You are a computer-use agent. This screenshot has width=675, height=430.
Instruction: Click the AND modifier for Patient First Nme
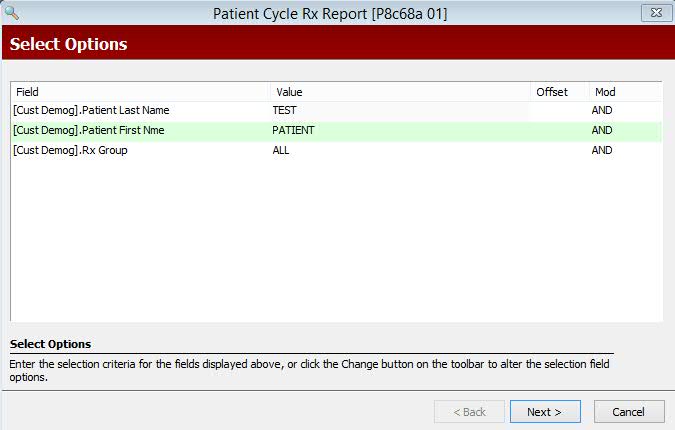(601, 131)
